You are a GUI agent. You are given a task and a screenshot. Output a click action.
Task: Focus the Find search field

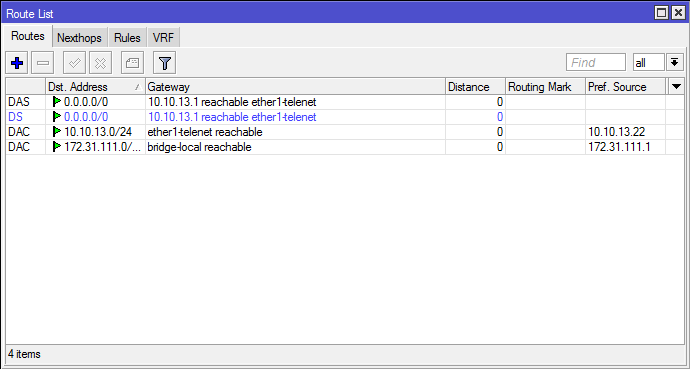tap(596, 62)
